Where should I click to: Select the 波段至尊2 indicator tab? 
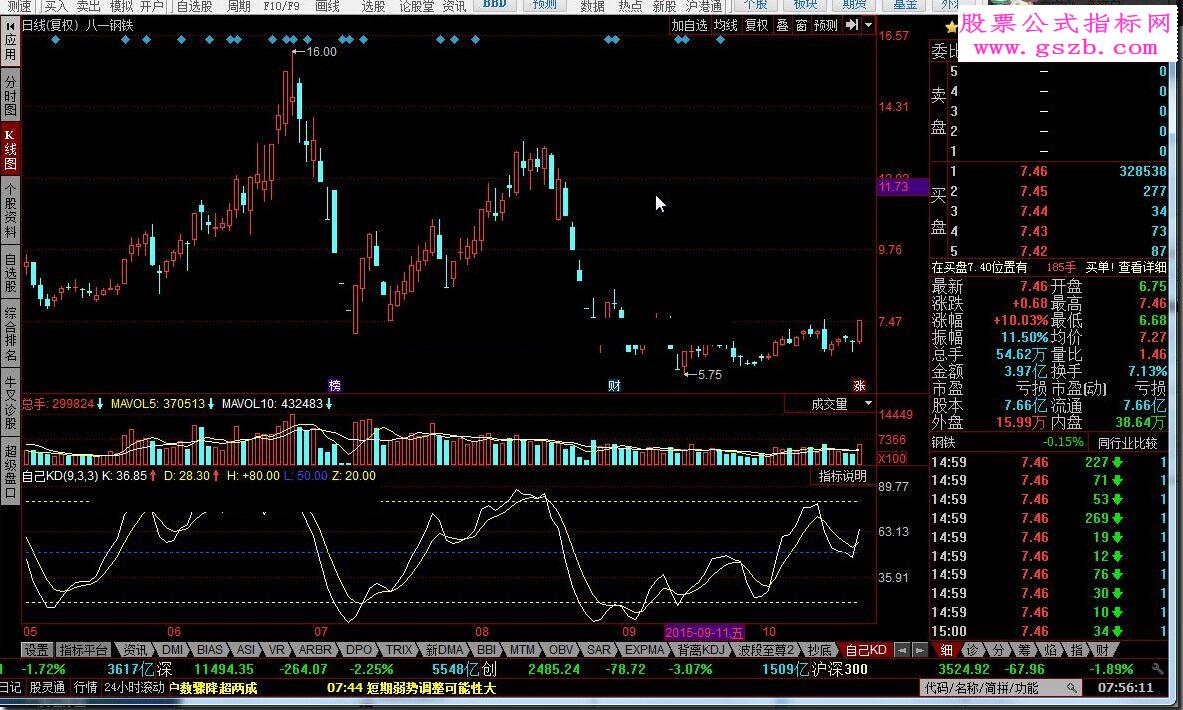pos(766,650)
